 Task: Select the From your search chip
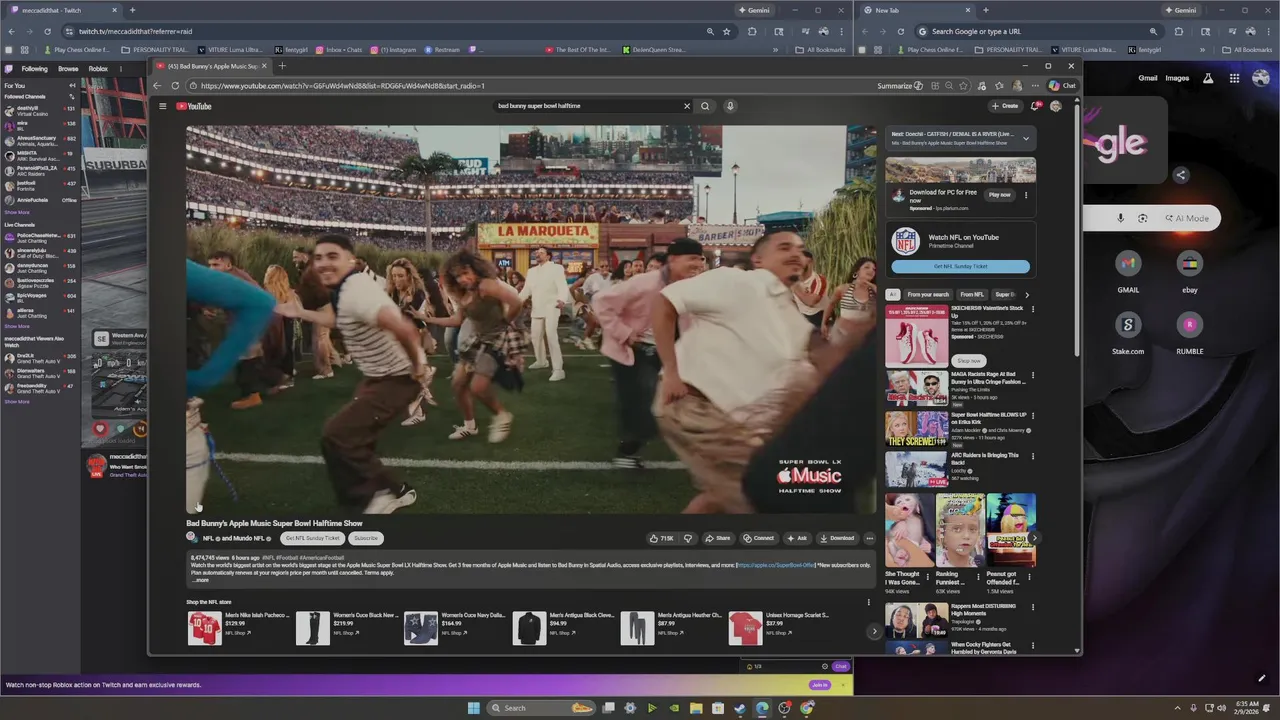click(928, 295)
